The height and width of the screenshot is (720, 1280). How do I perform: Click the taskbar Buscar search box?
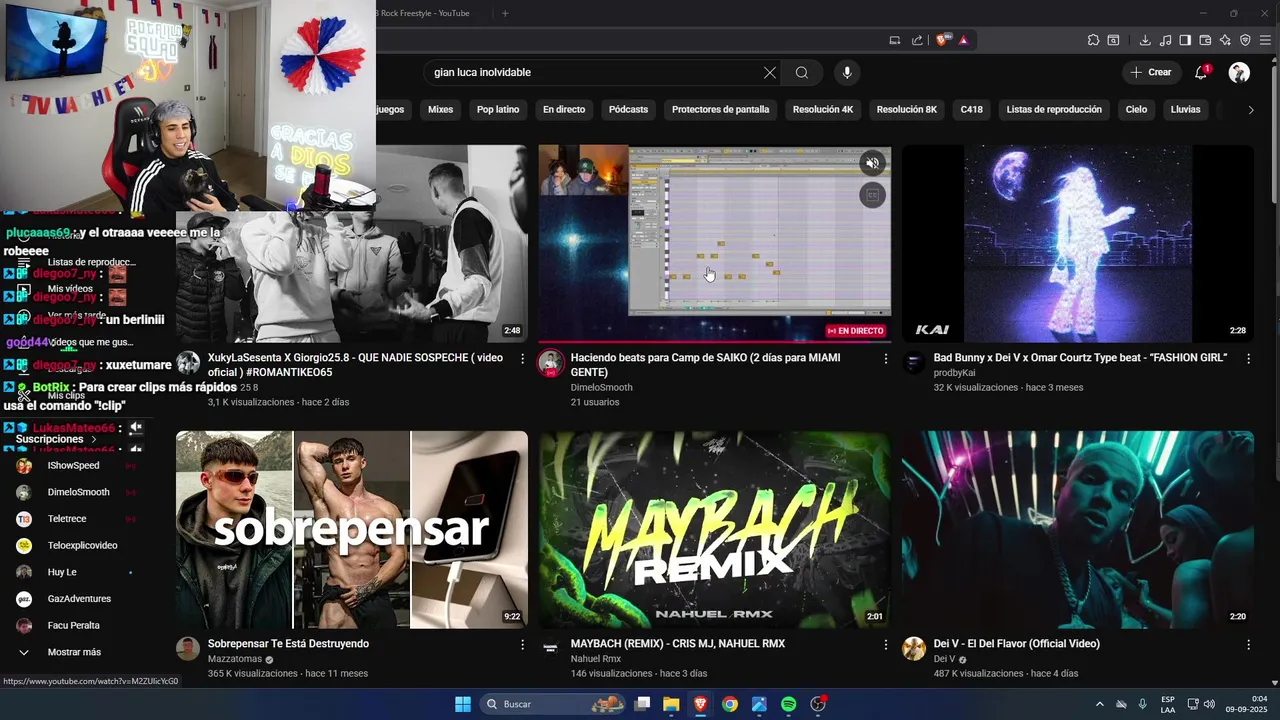click(554, 704)
